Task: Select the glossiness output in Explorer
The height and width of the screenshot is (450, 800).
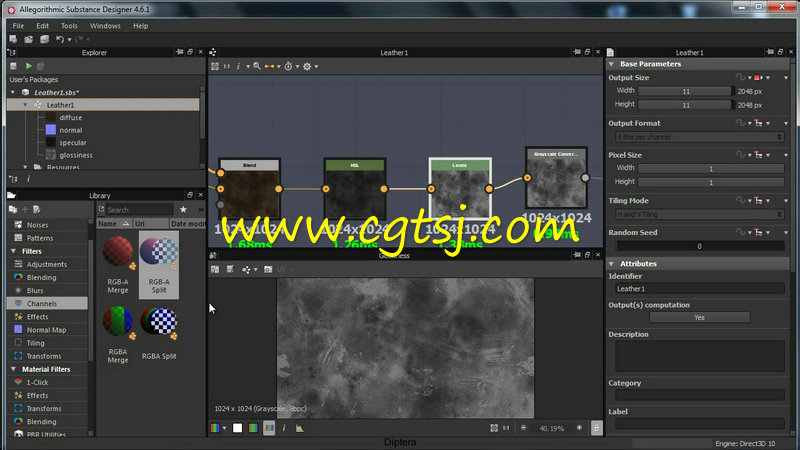Action: pos(76,155)
